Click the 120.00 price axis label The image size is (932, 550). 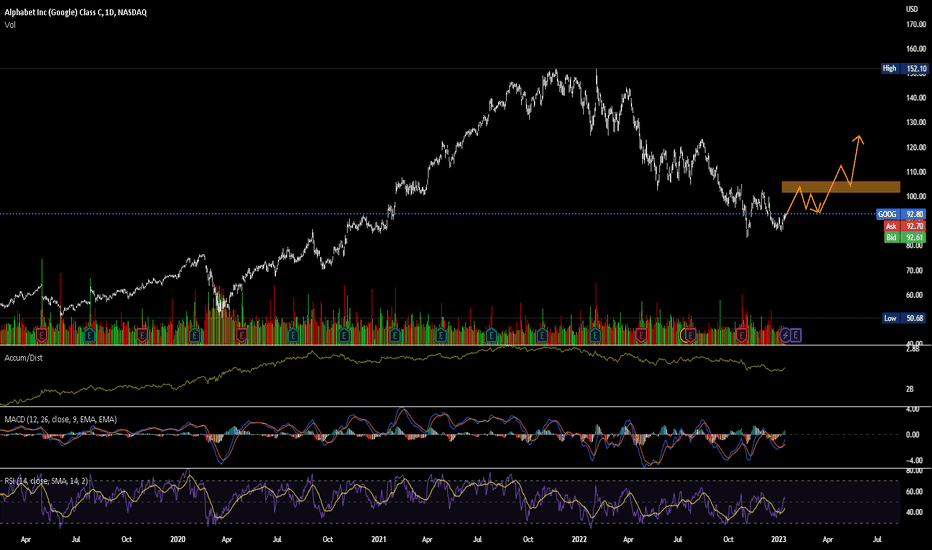coord(916,147)
